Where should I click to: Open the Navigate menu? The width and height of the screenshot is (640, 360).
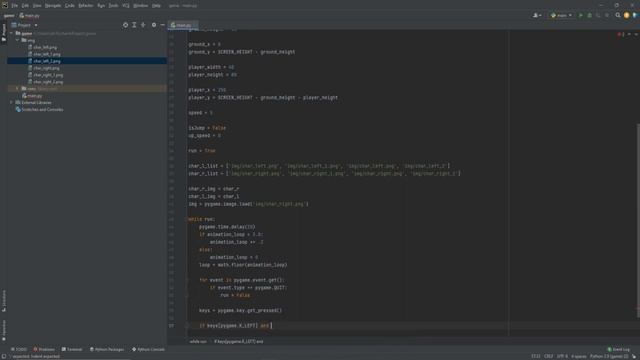point(53,6)
